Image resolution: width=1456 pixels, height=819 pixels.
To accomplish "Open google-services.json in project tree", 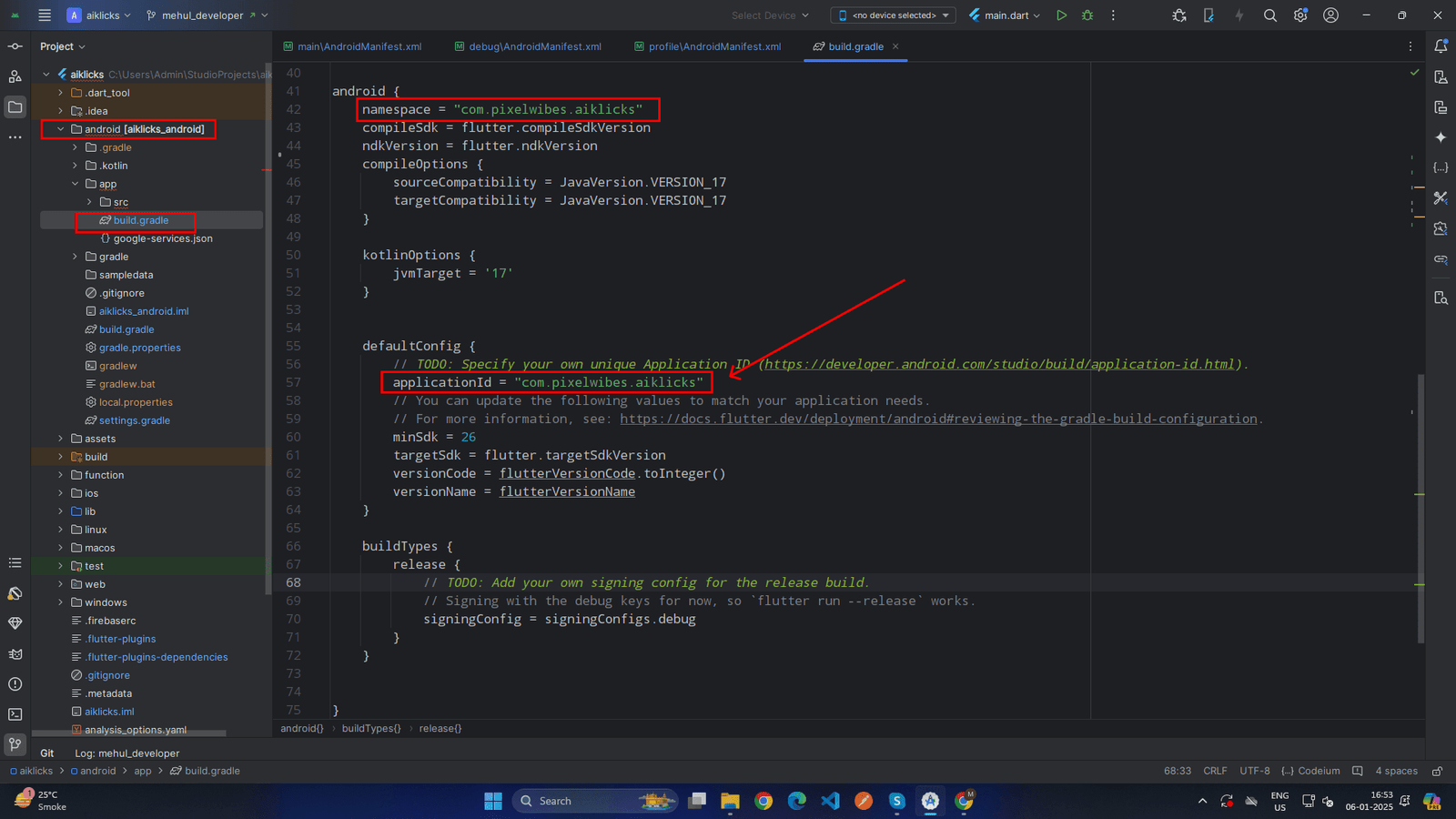I will [x=162, y=238].
